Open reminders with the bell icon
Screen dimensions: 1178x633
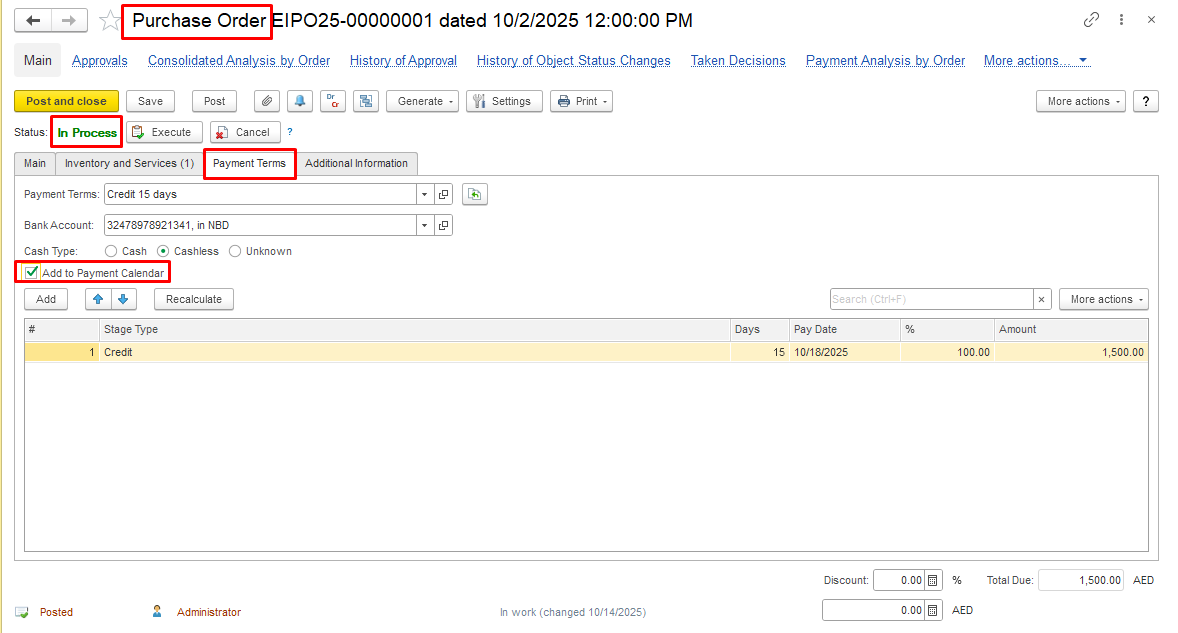tap(300, 101)
